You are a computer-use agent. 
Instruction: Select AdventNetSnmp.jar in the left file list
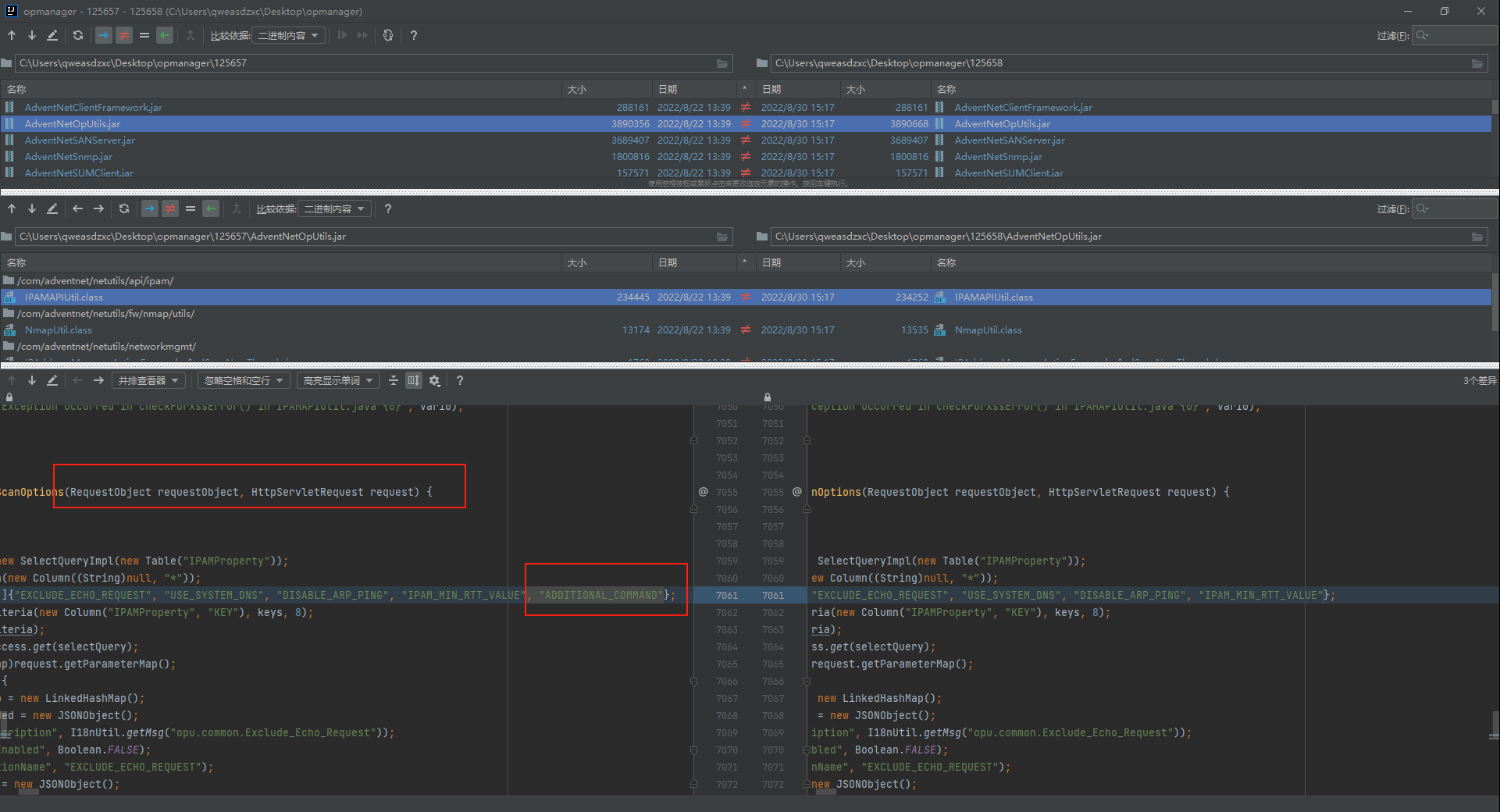(x=69, y=157)
